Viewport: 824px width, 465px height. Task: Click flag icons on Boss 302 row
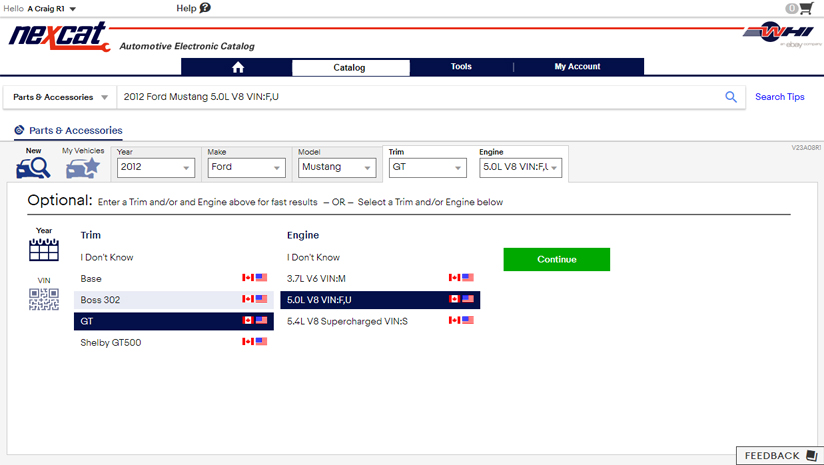tap(254, 299)
